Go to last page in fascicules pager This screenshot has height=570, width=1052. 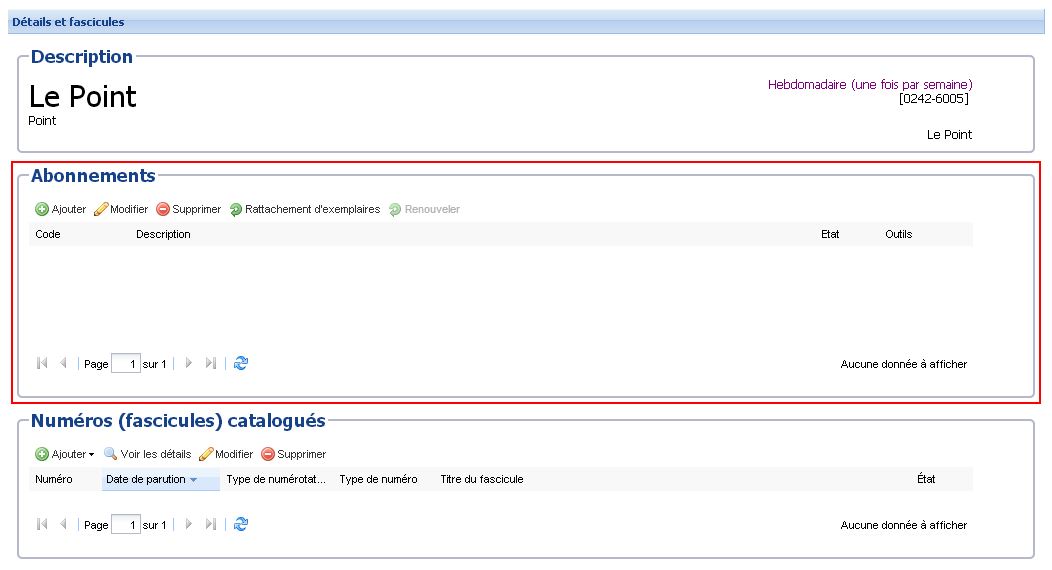pyautogui.click(x=211, y=524)
